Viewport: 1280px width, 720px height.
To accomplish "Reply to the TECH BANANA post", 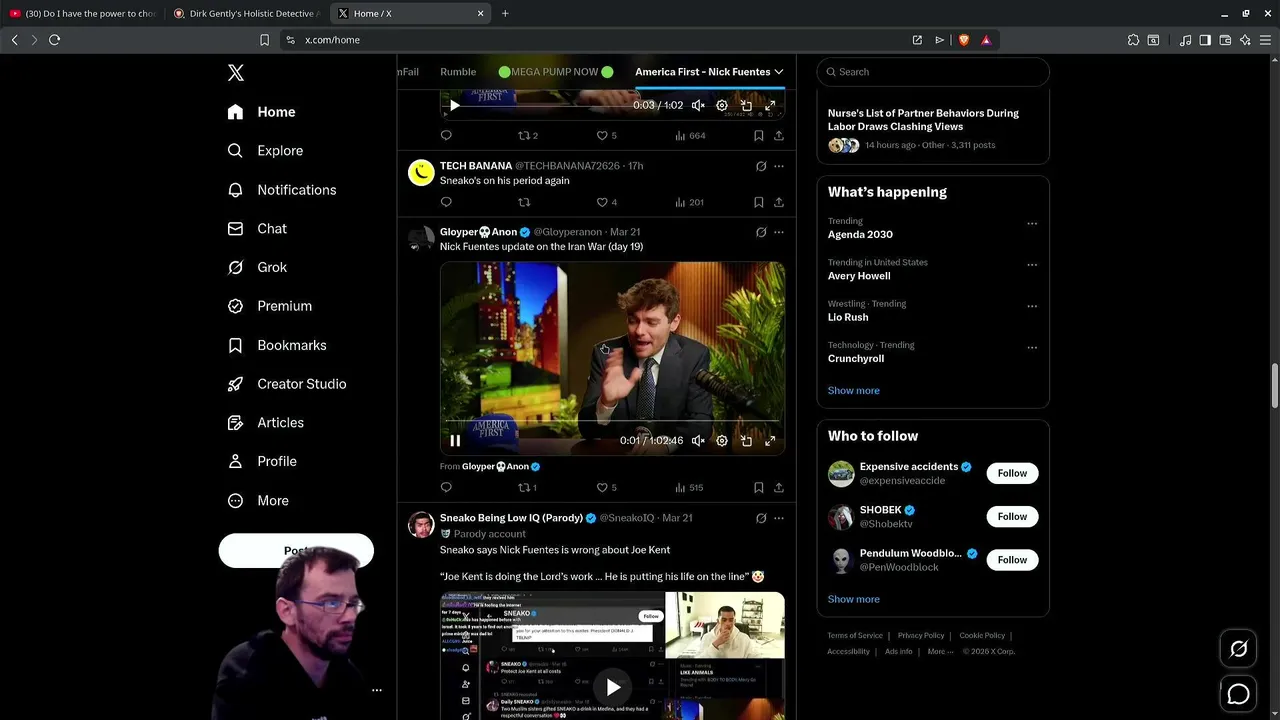I will tap(446, 202).
